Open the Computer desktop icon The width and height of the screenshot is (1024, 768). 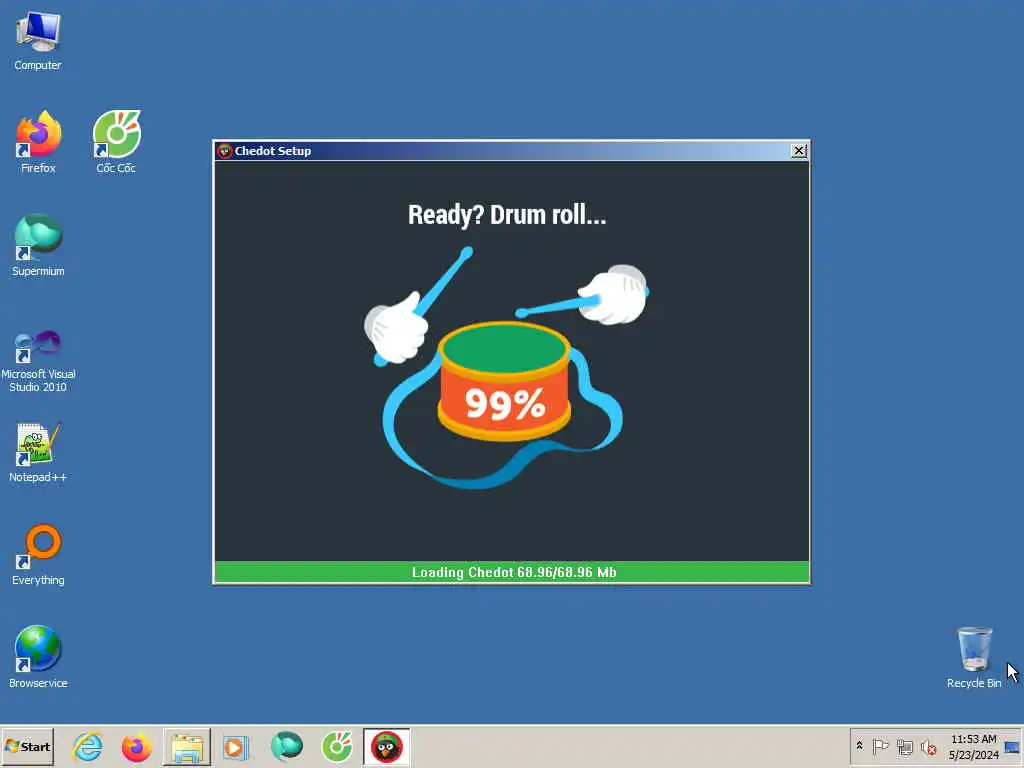38,40
